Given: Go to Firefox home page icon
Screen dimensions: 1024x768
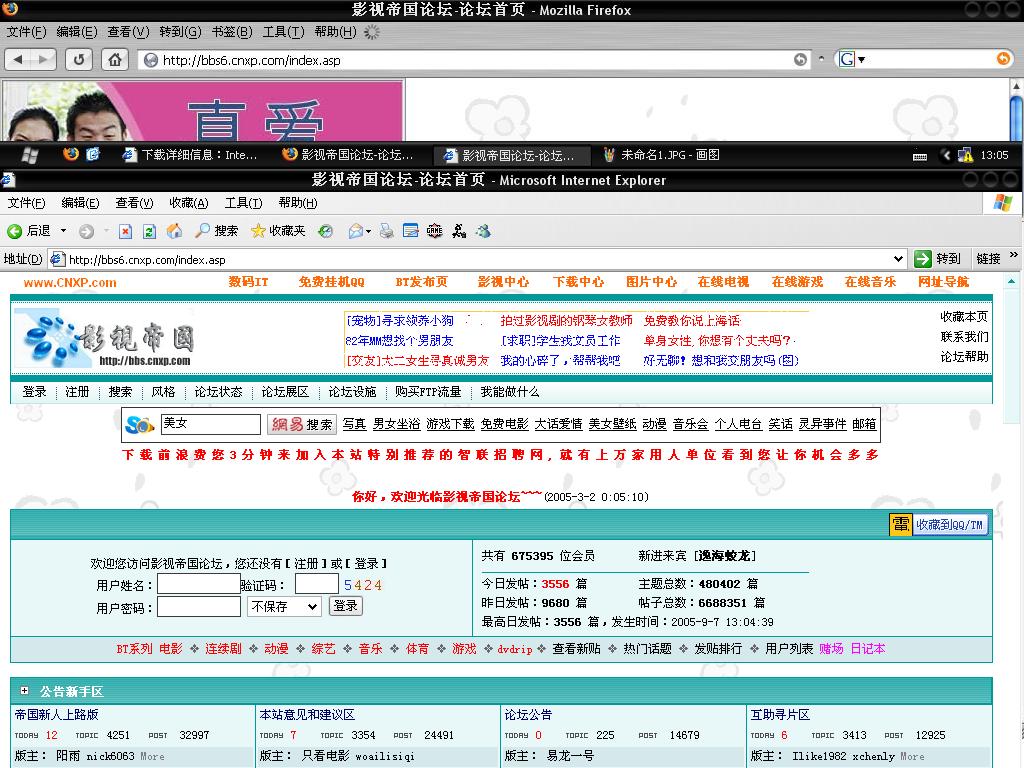Looking at the screenshot, I should (115, 59).
